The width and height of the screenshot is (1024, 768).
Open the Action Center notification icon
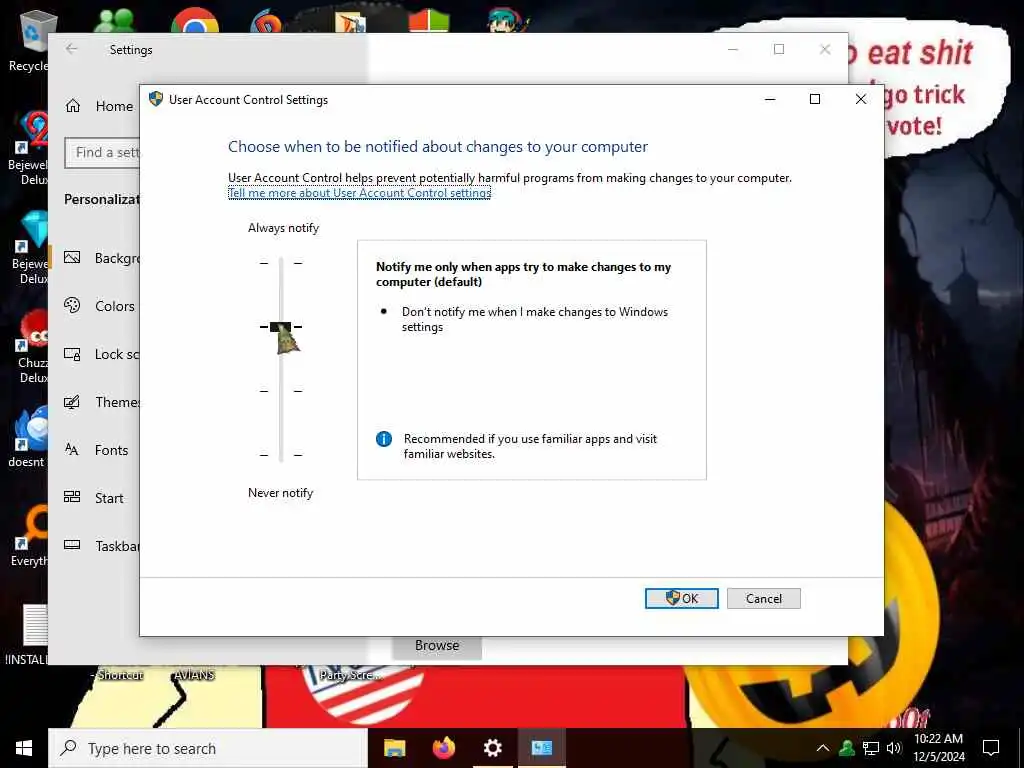(991, 748)
